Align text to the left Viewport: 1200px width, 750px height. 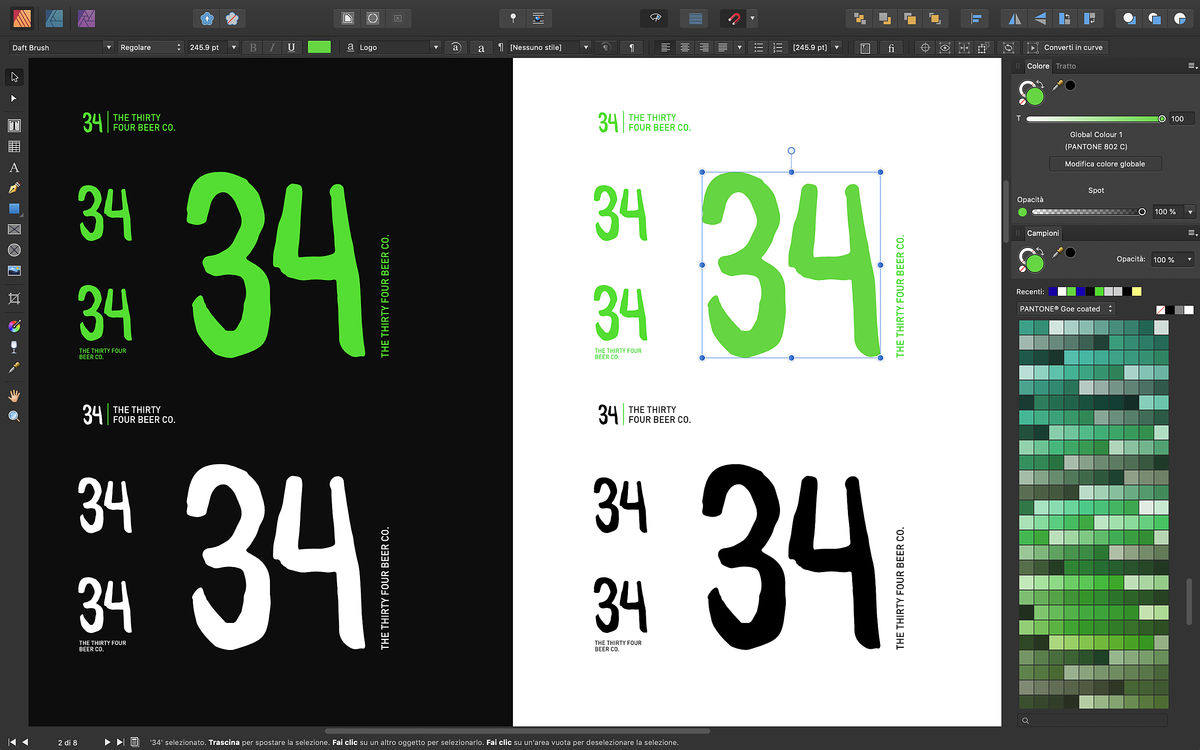click(666, 47)
